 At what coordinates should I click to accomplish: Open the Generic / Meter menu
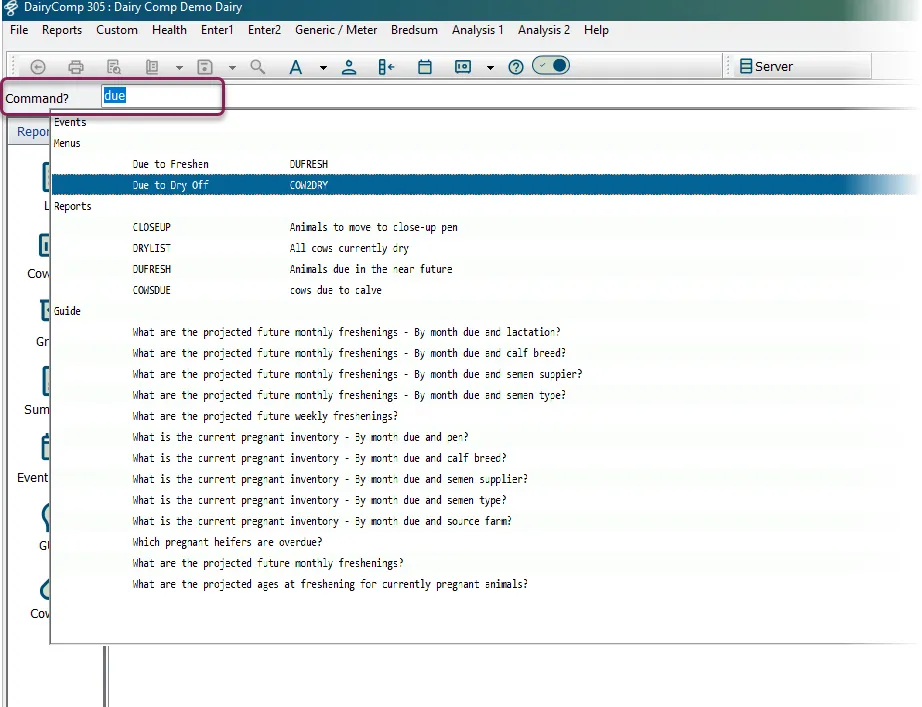click(x=336, y=30)
